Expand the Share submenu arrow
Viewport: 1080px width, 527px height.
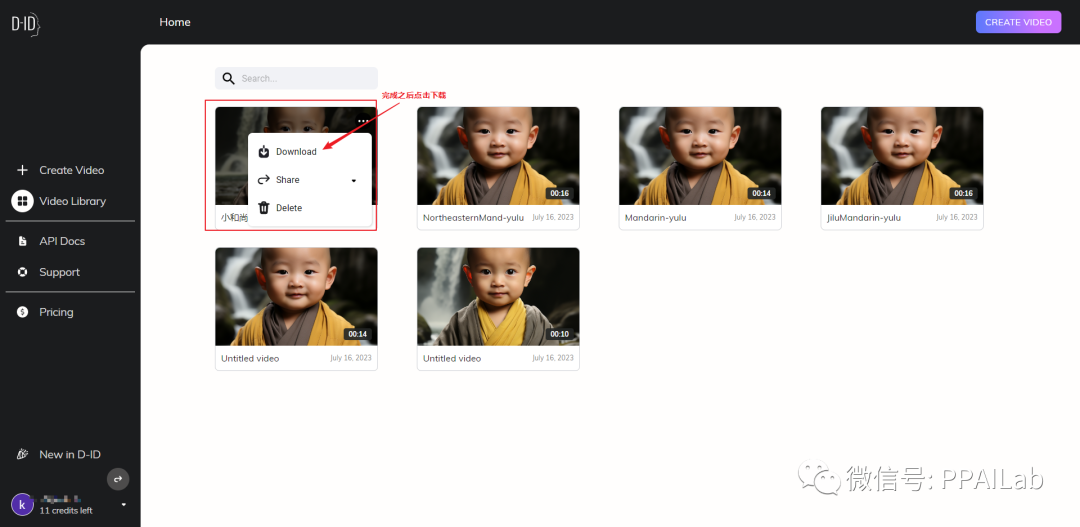354,180
